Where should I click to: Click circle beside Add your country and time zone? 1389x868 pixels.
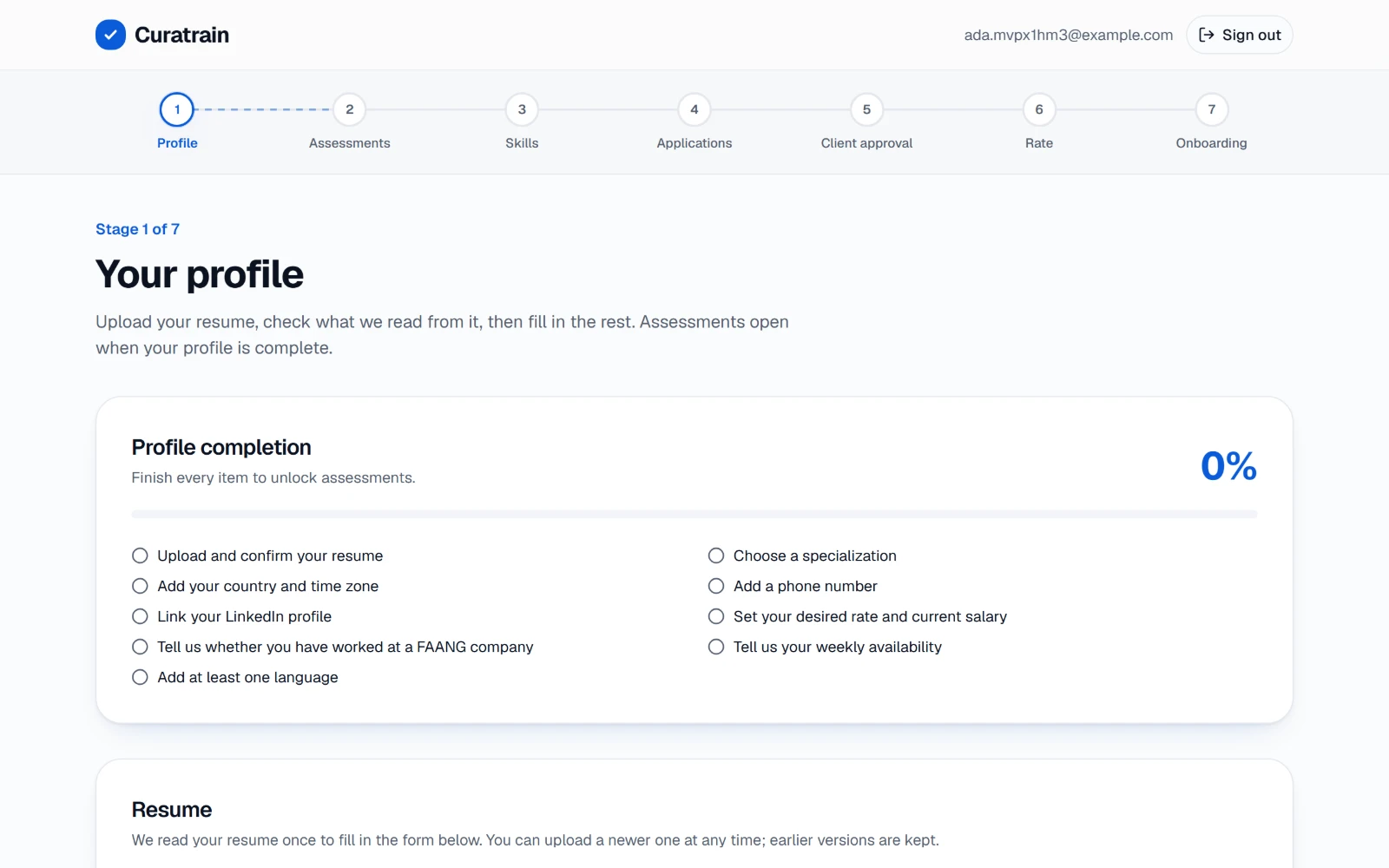pos(140,586)
